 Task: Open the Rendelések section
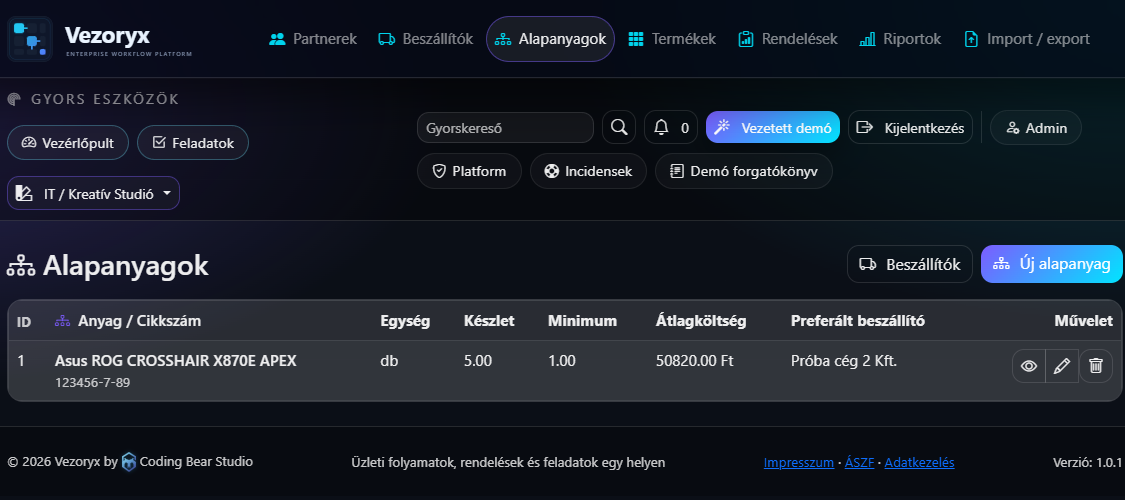788,39
